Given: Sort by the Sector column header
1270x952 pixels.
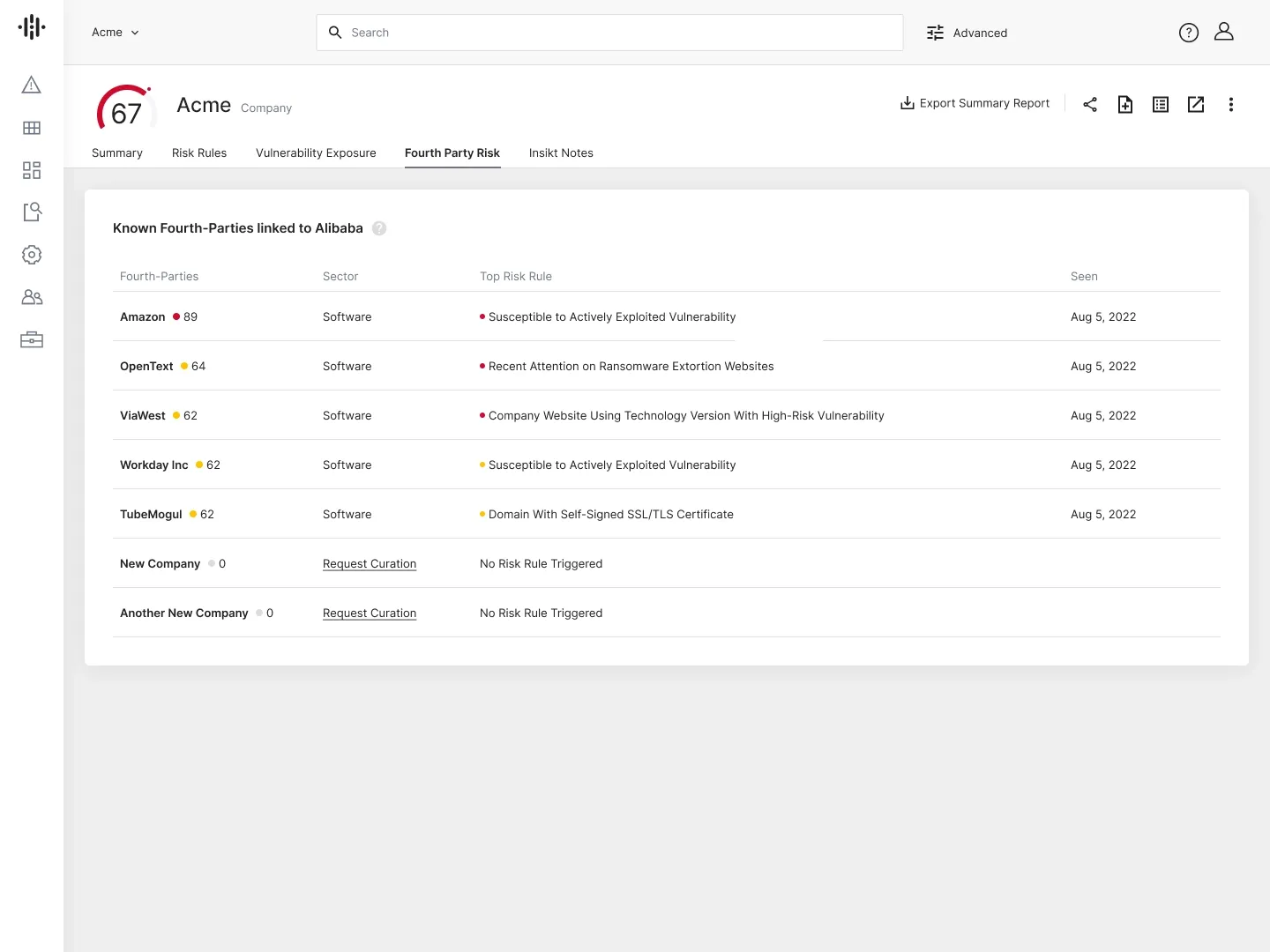Looking at the screenshot, I should pos(340,276).
